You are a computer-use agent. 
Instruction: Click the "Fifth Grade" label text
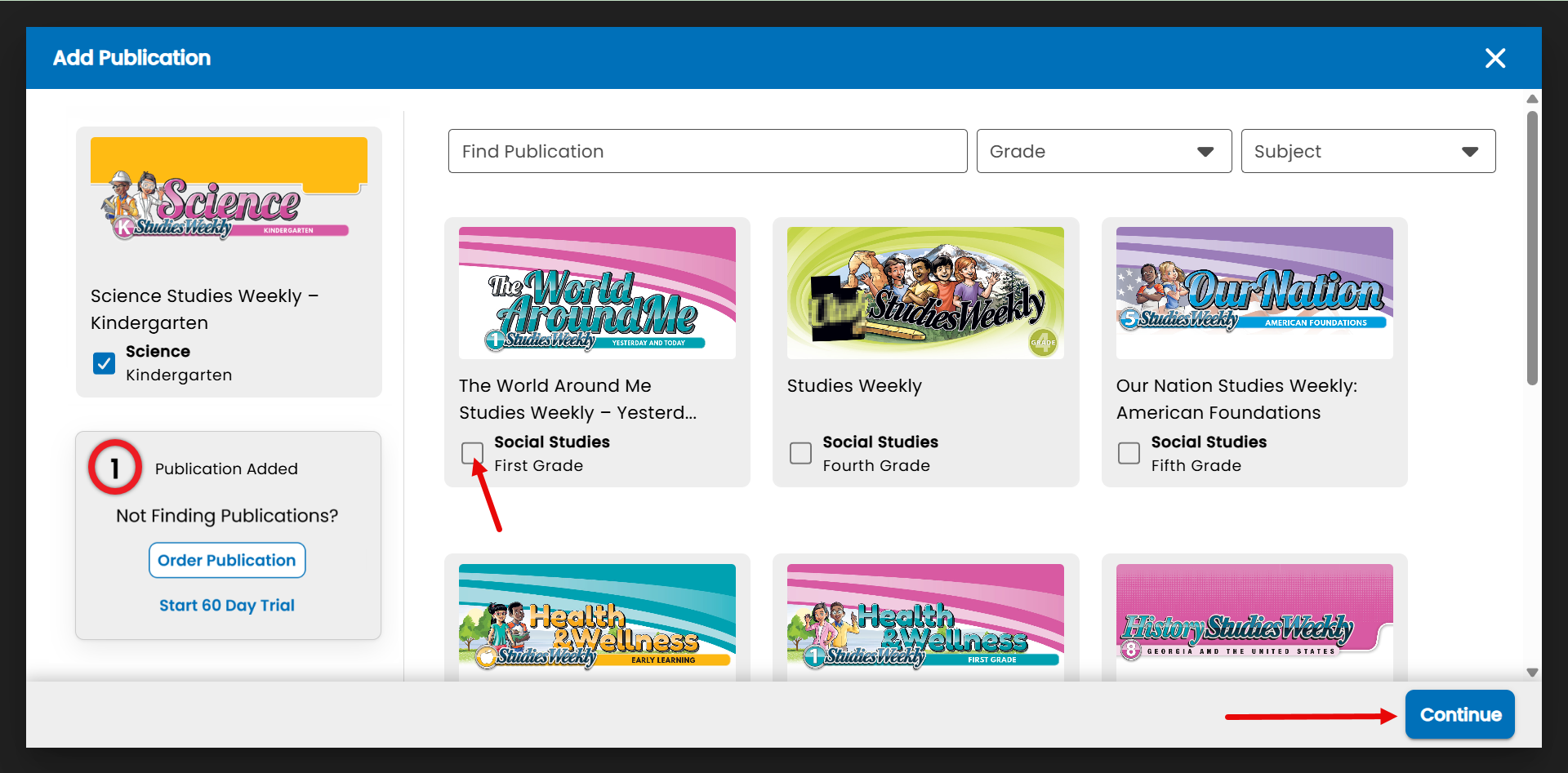[1196, 465]
